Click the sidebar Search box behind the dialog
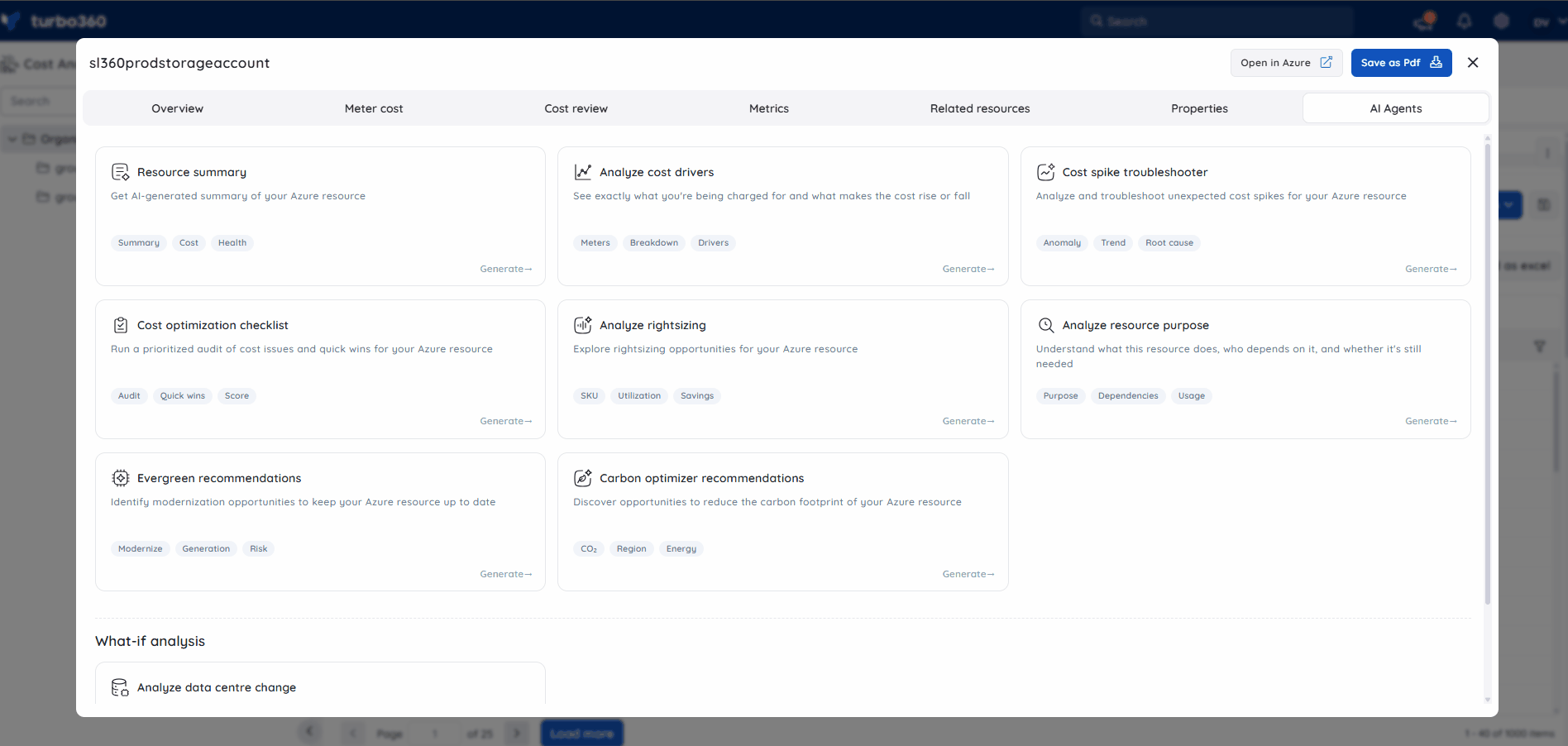This screenshot has width=1568, height=746. [x=38, y=101]
